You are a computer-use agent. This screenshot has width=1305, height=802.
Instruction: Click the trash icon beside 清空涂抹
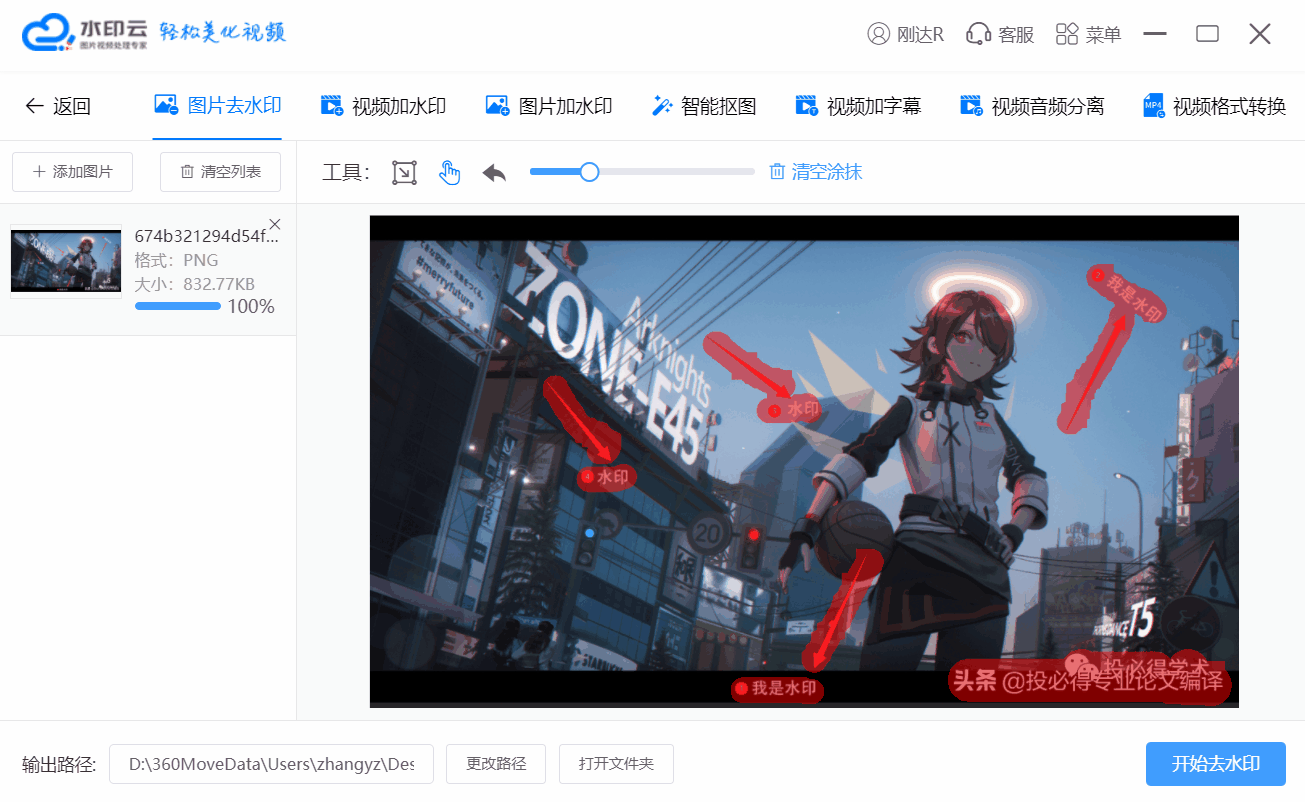pos(777,172)
